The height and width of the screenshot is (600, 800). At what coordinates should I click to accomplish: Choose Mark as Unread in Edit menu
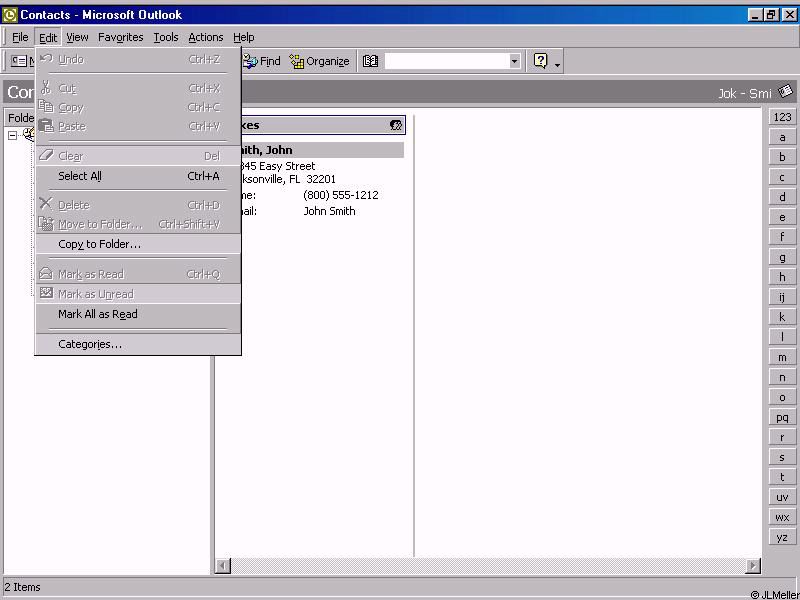point(138,294)
